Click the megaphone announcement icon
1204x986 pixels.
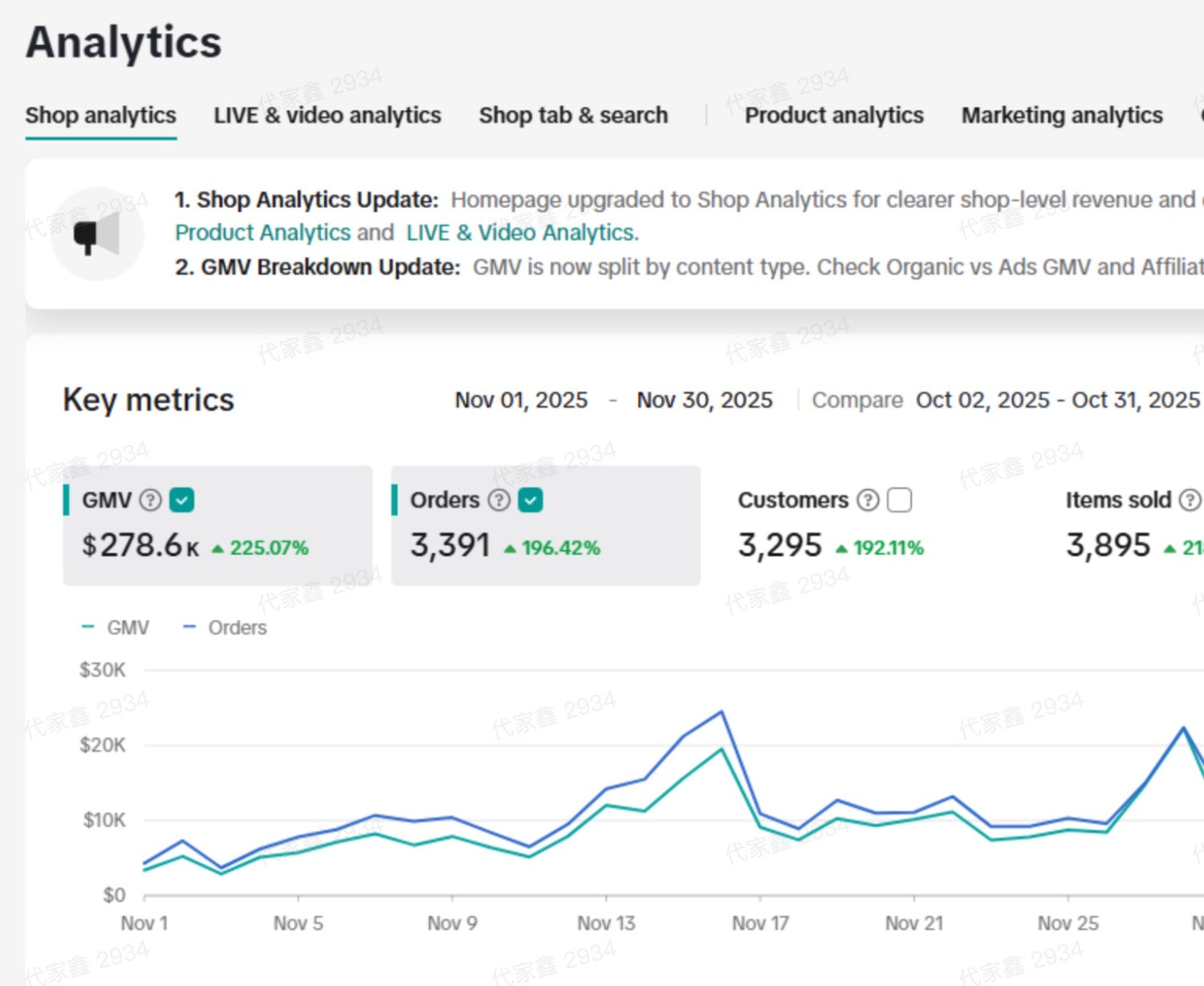[96, 234]
